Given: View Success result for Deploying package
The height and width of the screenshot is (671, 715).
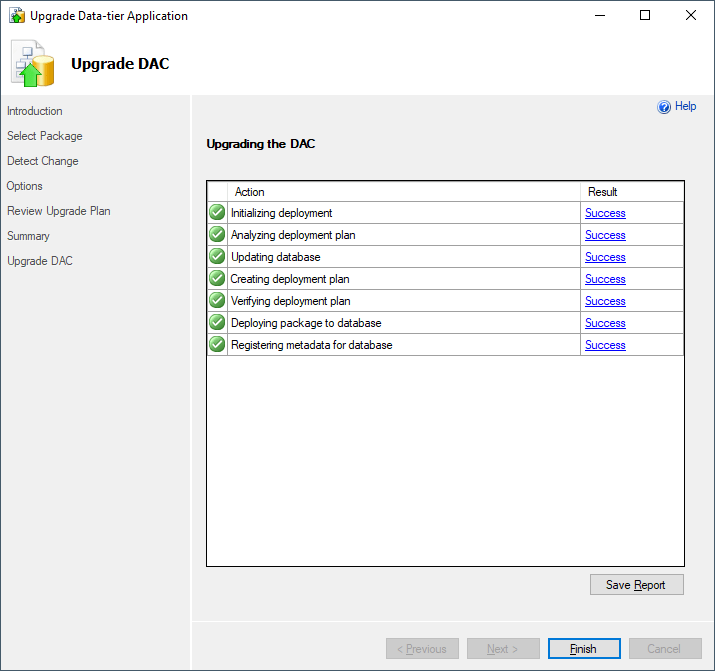Looking at the screenshot, I should 605,323.
